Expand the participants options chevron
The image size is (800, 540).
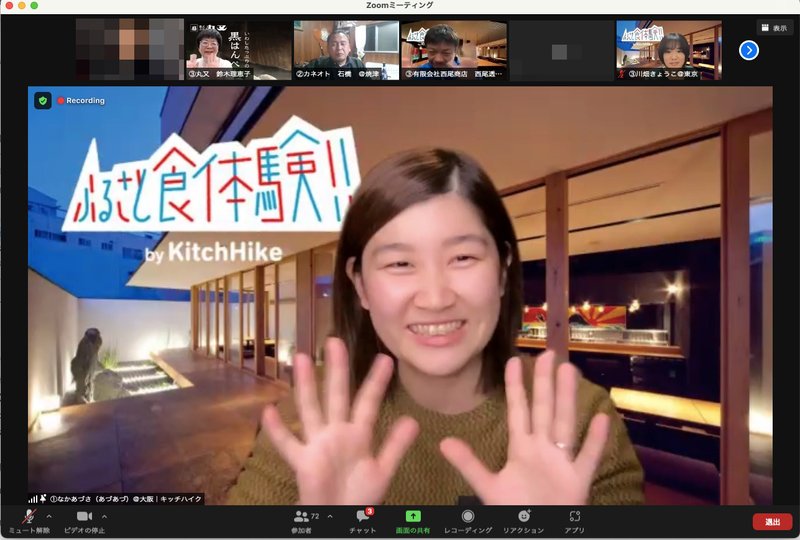(330, 517)
